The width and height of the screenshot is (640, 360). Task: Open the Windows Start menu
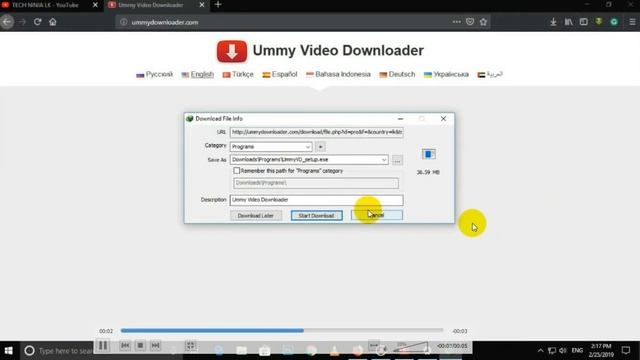(8, 351)
